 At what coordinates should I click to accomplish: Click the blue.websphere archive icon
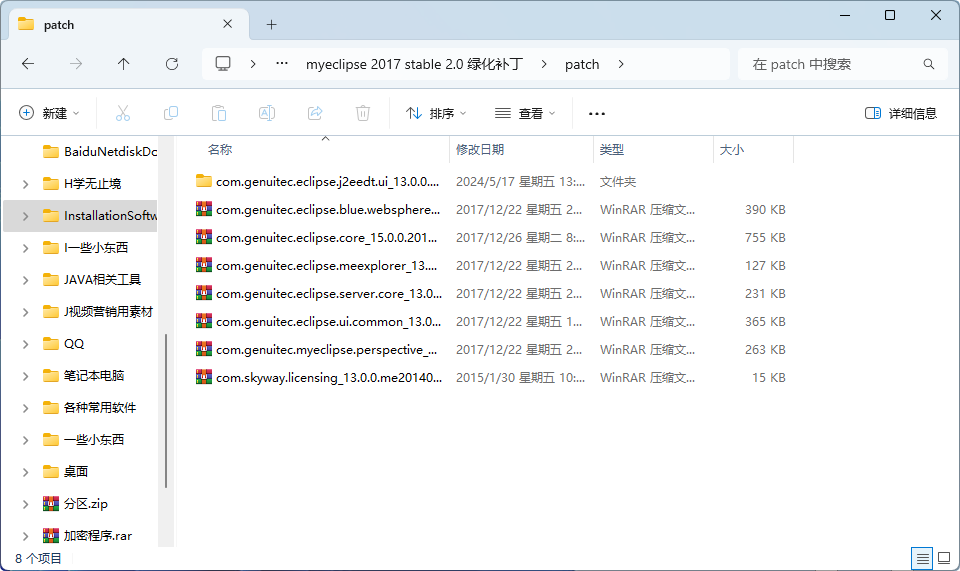tap(204, 209)
